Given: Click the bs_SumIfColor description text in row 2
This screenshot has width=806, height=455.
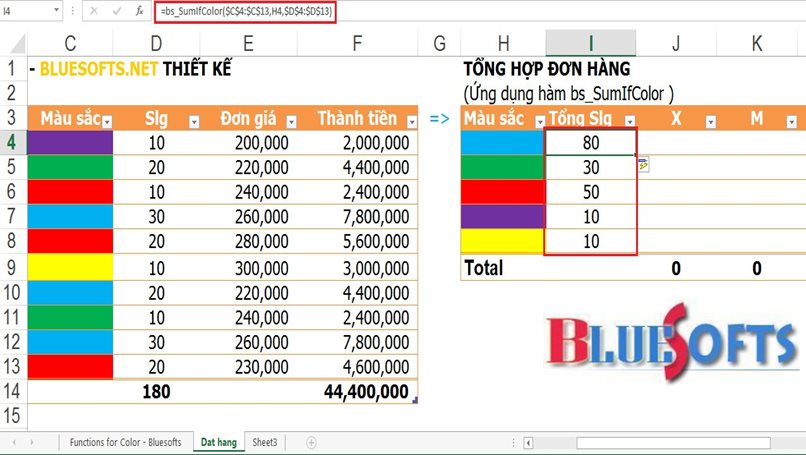Looking at the screenshot, I should click(x=568, y=94).
